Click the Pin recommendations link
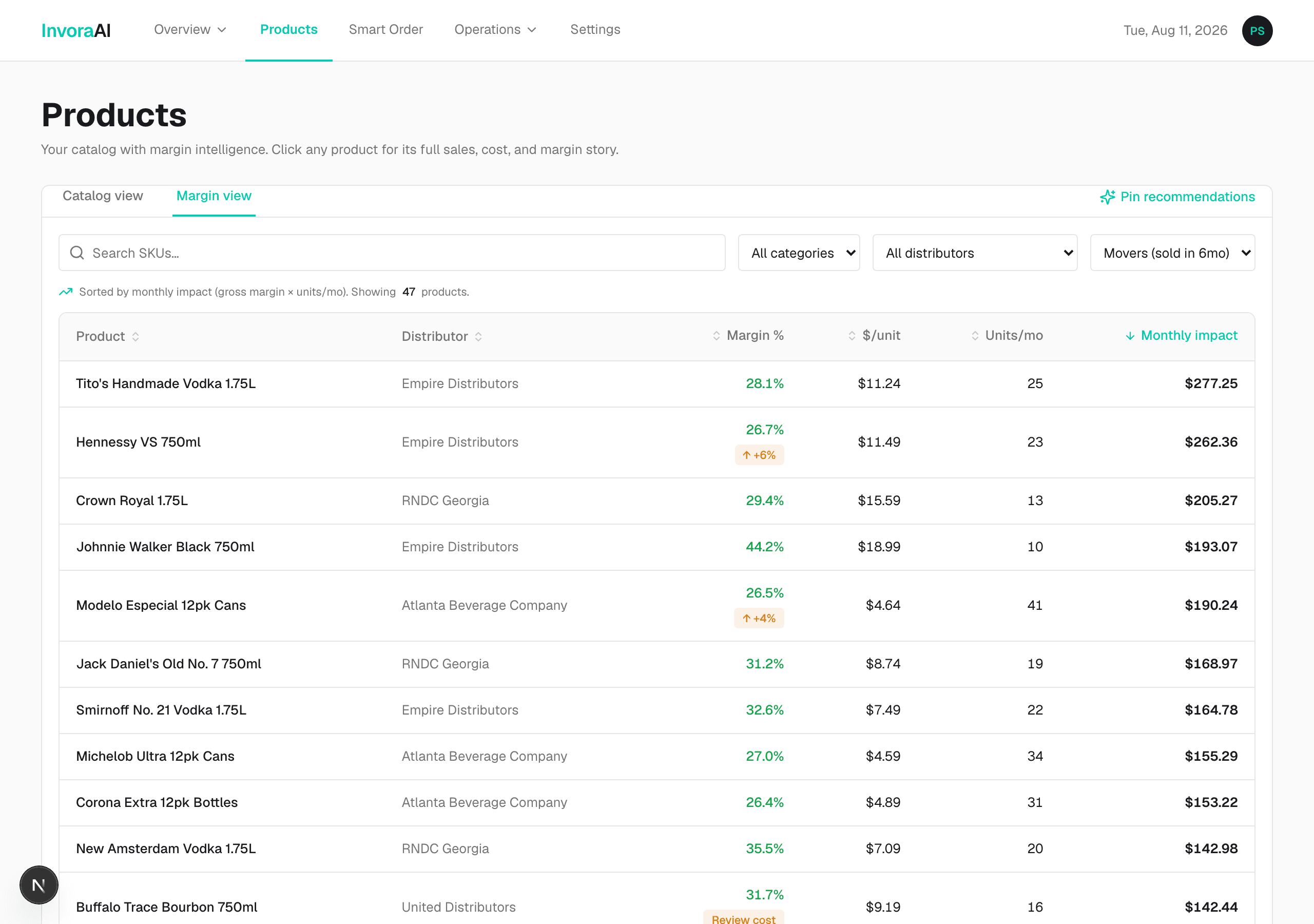This screenshot has width=1314, height=924. [x=1178, y=197]
